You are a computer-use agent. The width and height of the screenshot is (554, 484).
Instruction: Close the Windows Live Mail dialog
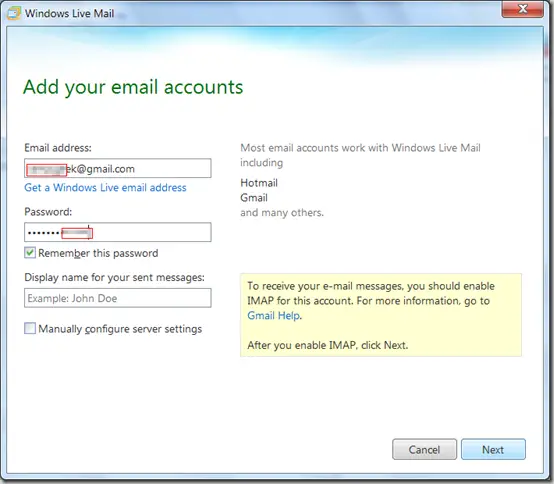click(x=523, y=8)
